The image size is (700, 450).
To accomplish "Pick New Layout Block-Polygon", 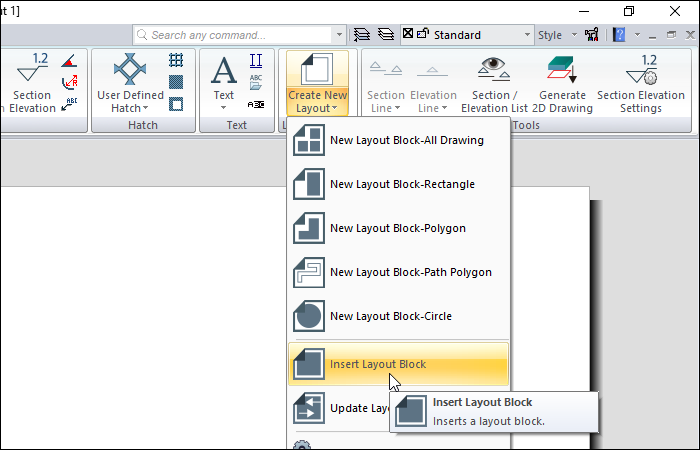I will [398, 229].
